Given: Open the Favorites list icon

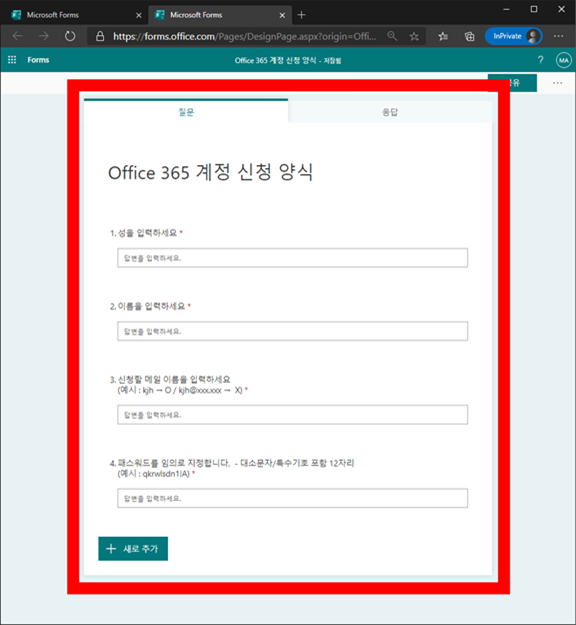Looking at the screenshot, I should [x=443, y=37].
